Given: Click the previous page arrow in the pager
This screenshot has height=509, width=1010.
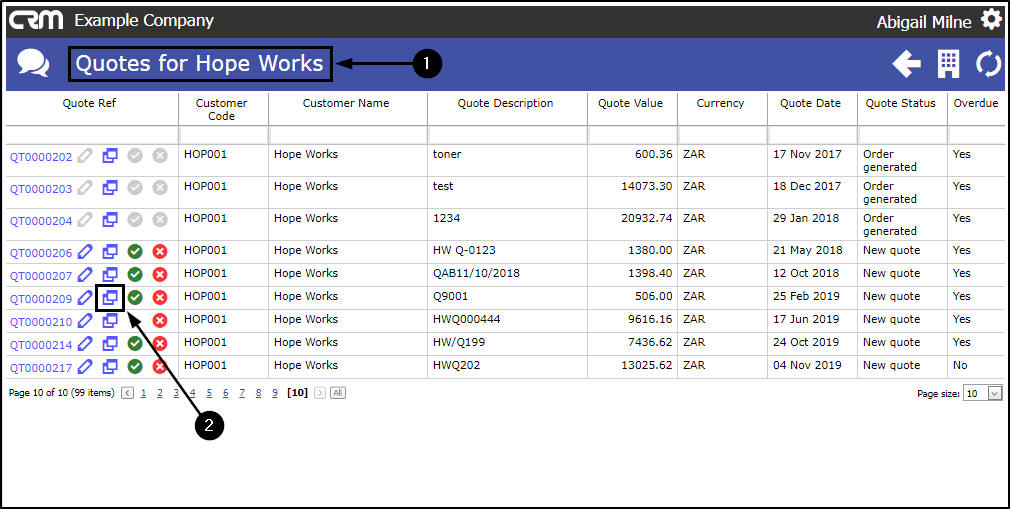Looking at the screenshot, I should pos(128,392).
